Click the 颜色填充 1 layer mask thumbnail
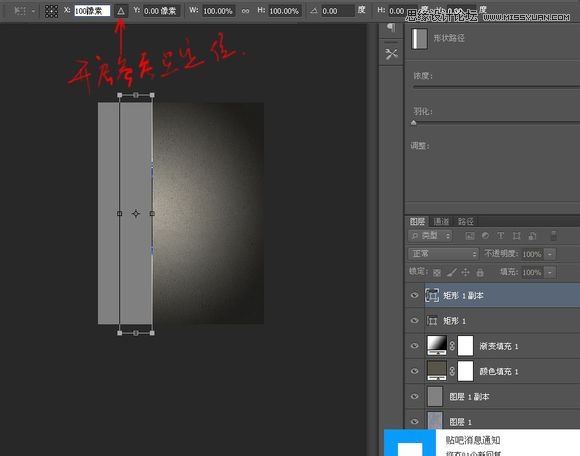580x456 pixels. click(x=465, y=371)
